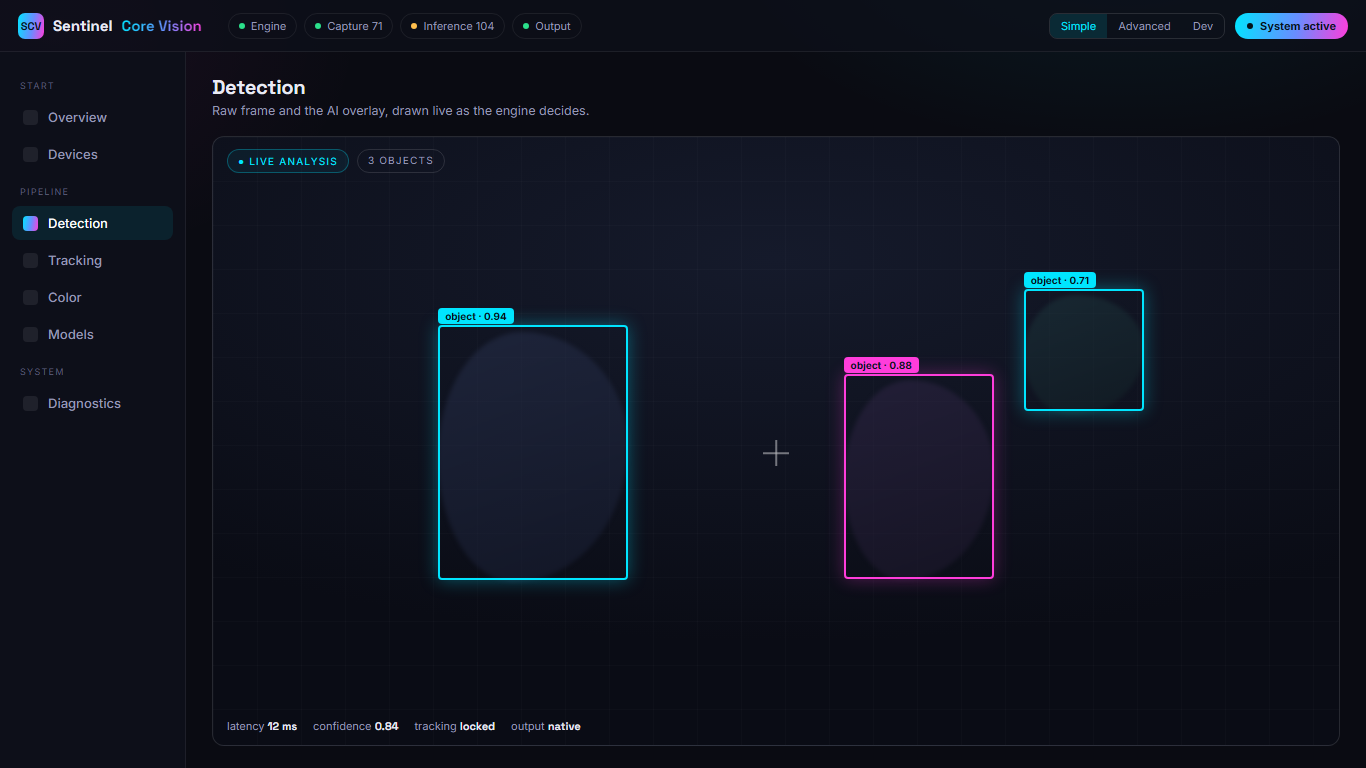1366x768 pixels.
Task: Click the Diagnostics sidebar icon
Action: (x=31, y=404)
